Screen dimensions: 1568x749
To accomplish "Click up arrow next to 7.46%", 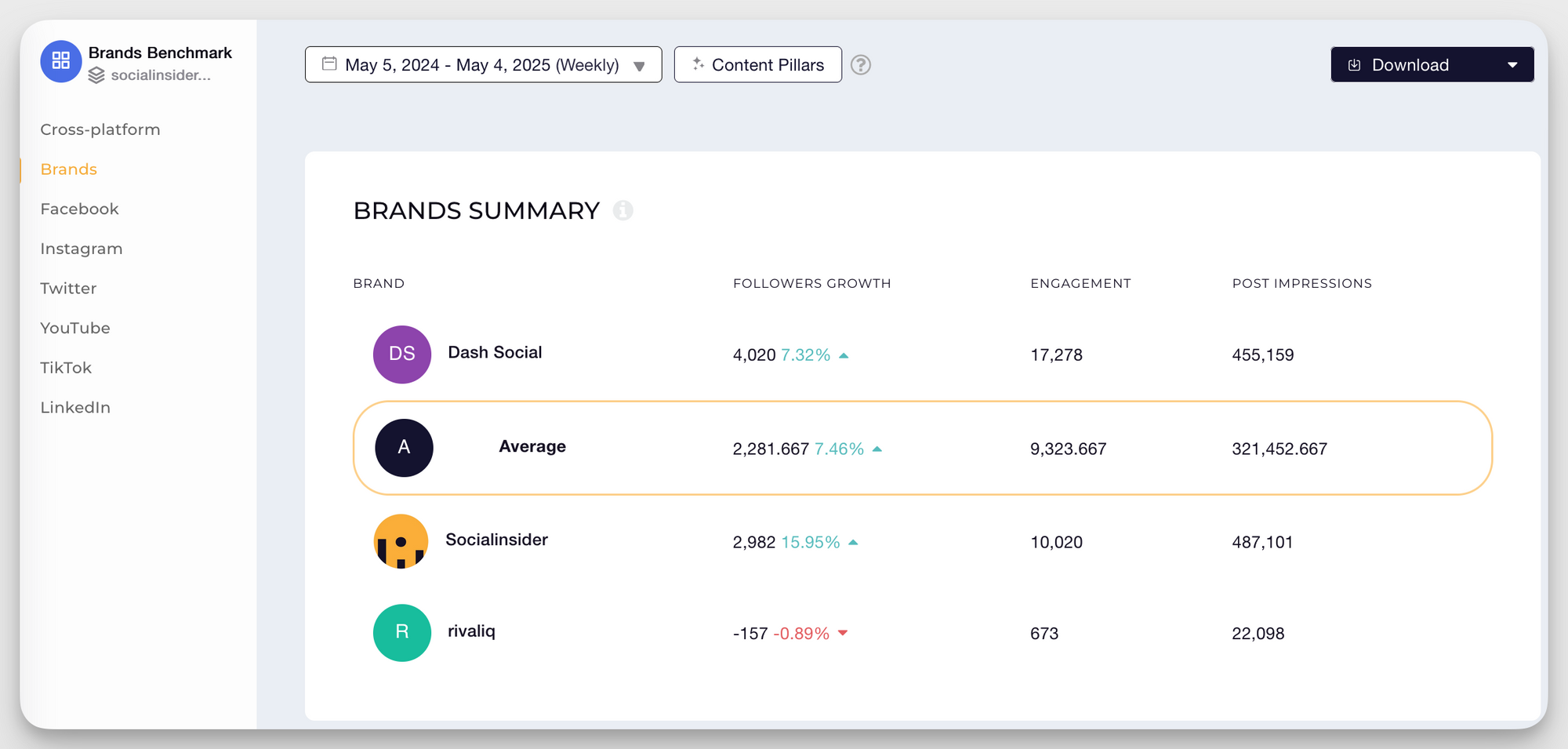I will pyautogui.click(x=877, y=449).
